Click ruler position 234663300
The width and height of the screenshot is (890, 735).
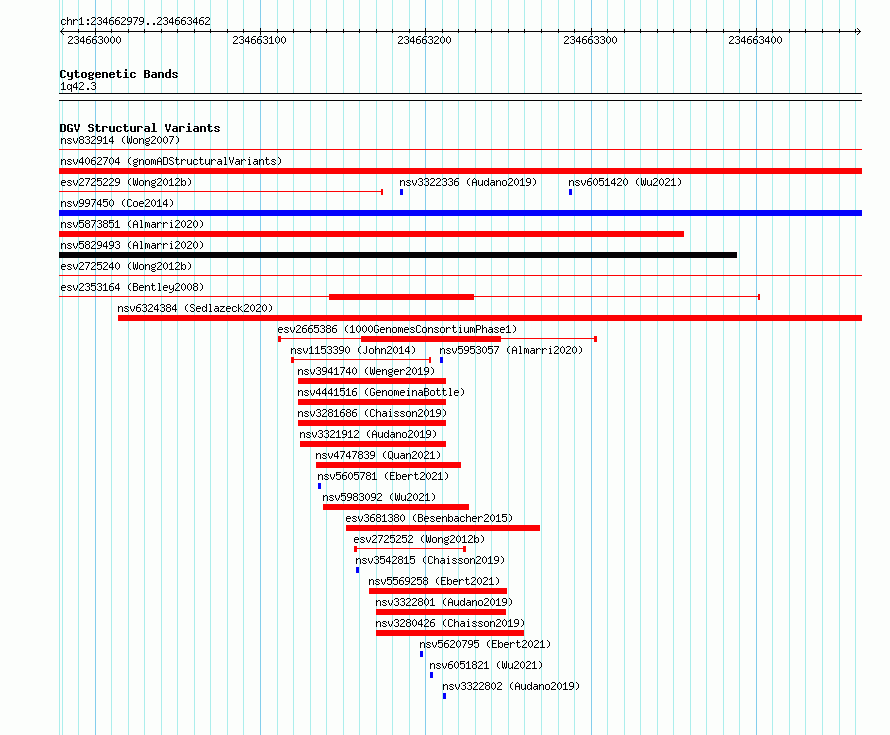click(x=590, y=40)
